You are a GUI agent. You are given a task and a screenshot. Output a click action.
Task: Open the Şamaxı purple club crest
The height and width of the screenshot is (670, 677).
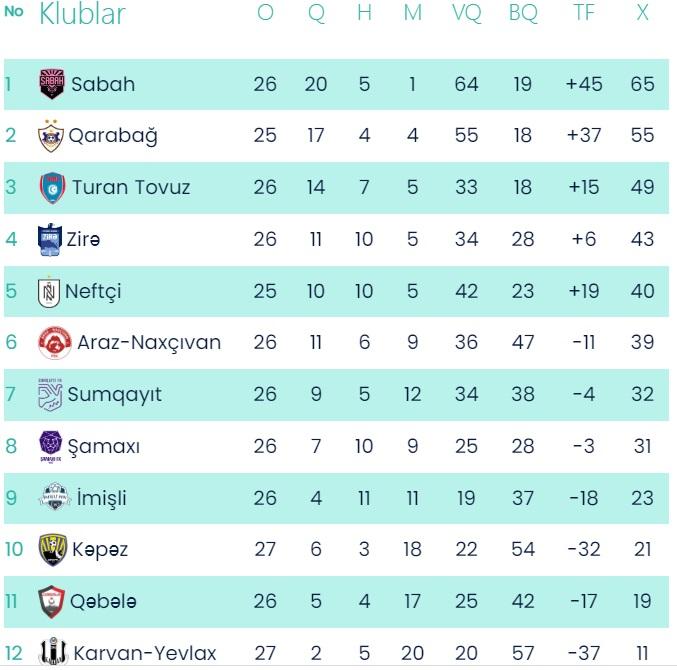[x=50, y=446]
